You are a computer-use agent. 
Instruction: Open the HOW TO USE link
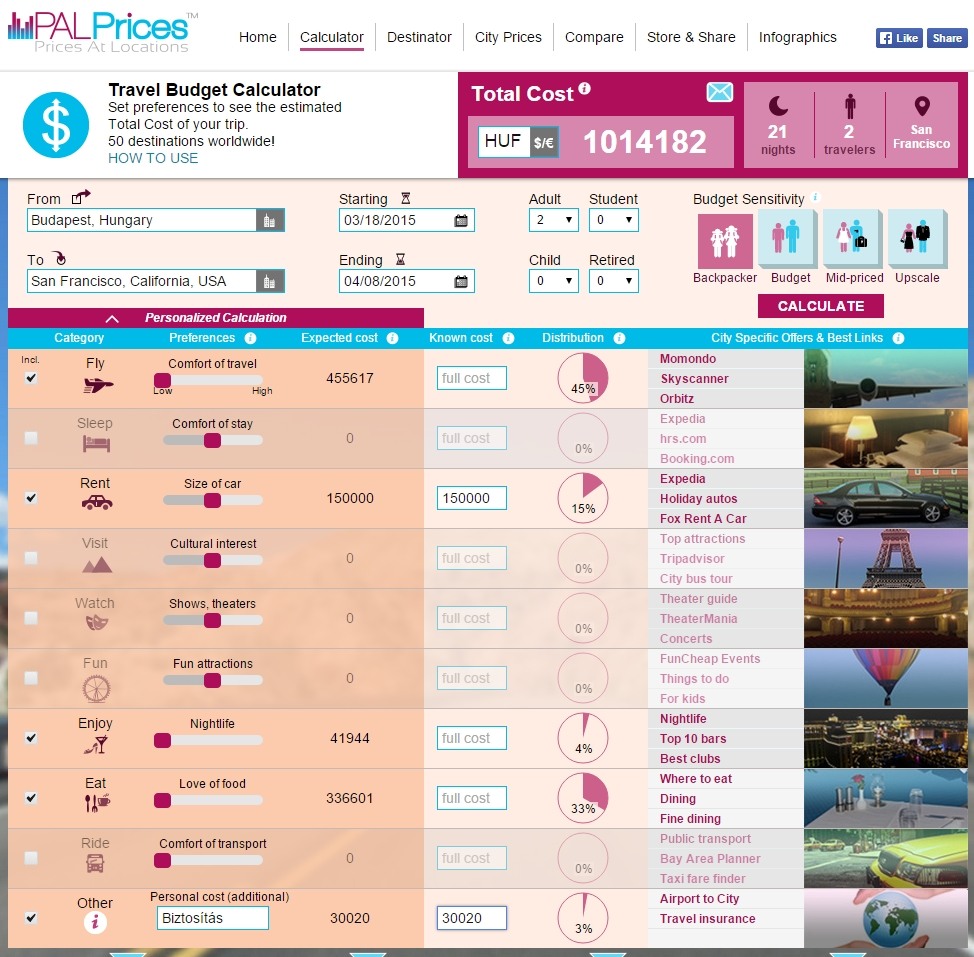point(153,158)
